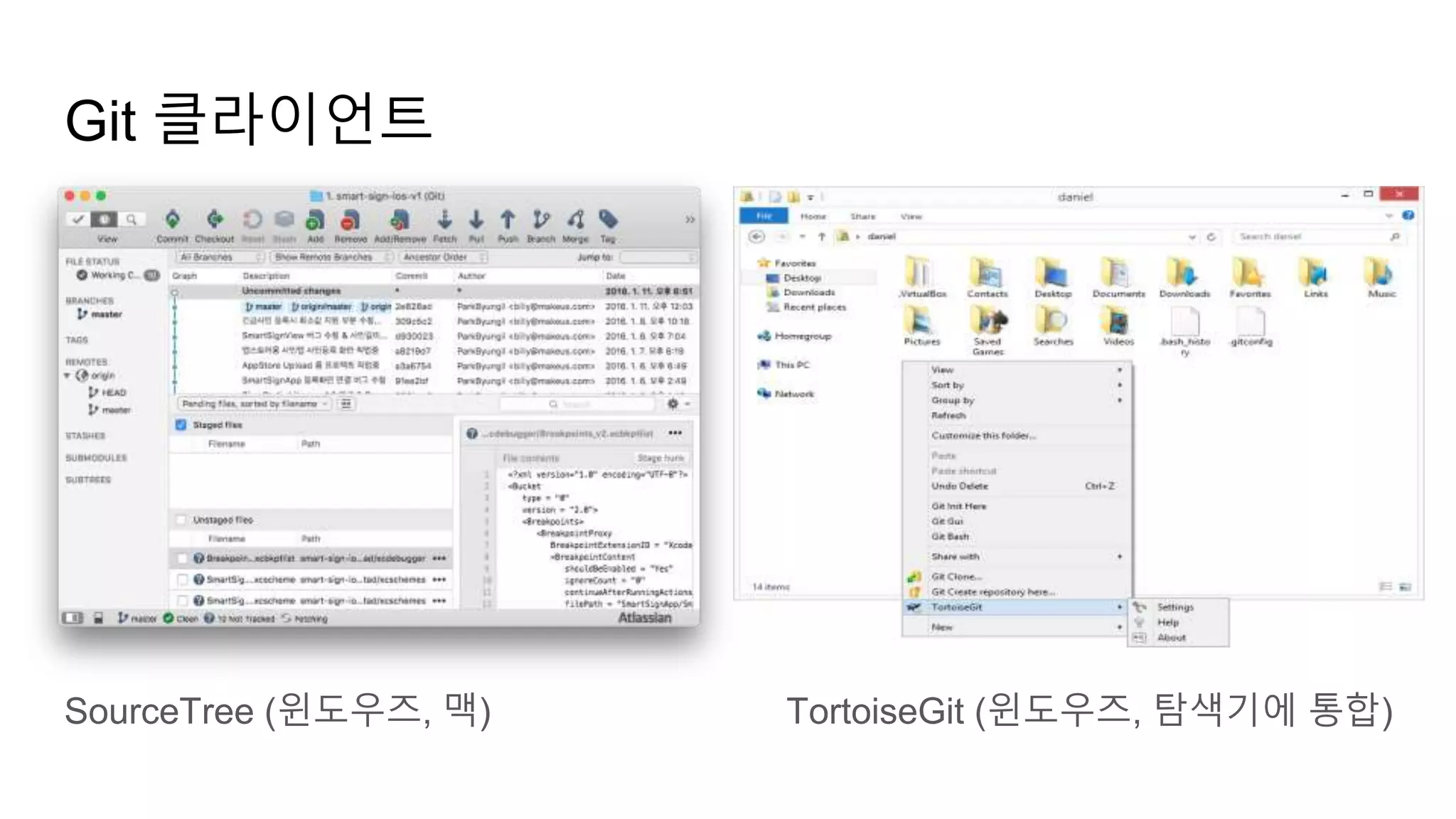
Task: Open the Explorer address bar history dropdown
Action: (x=1192, y=237)
